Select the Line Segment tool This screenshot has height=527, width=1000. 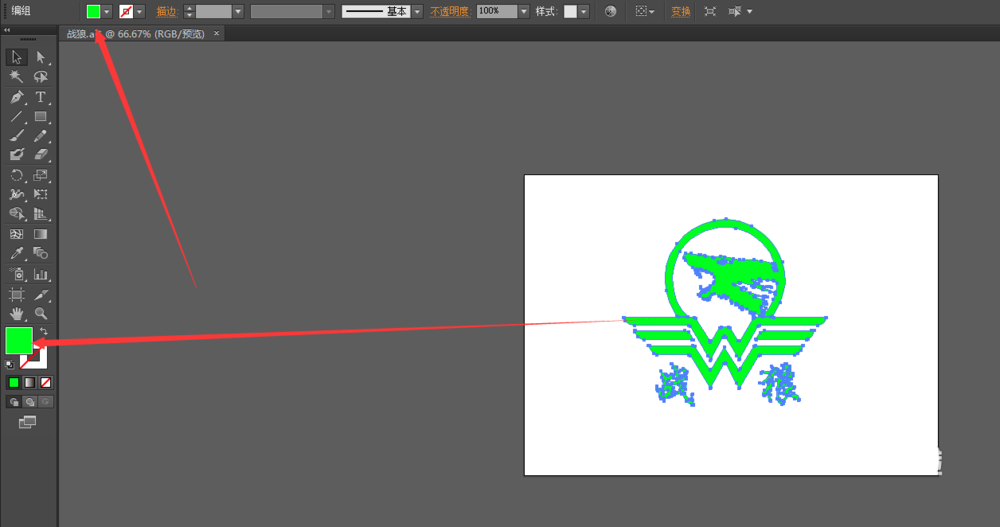click(16, 117)
